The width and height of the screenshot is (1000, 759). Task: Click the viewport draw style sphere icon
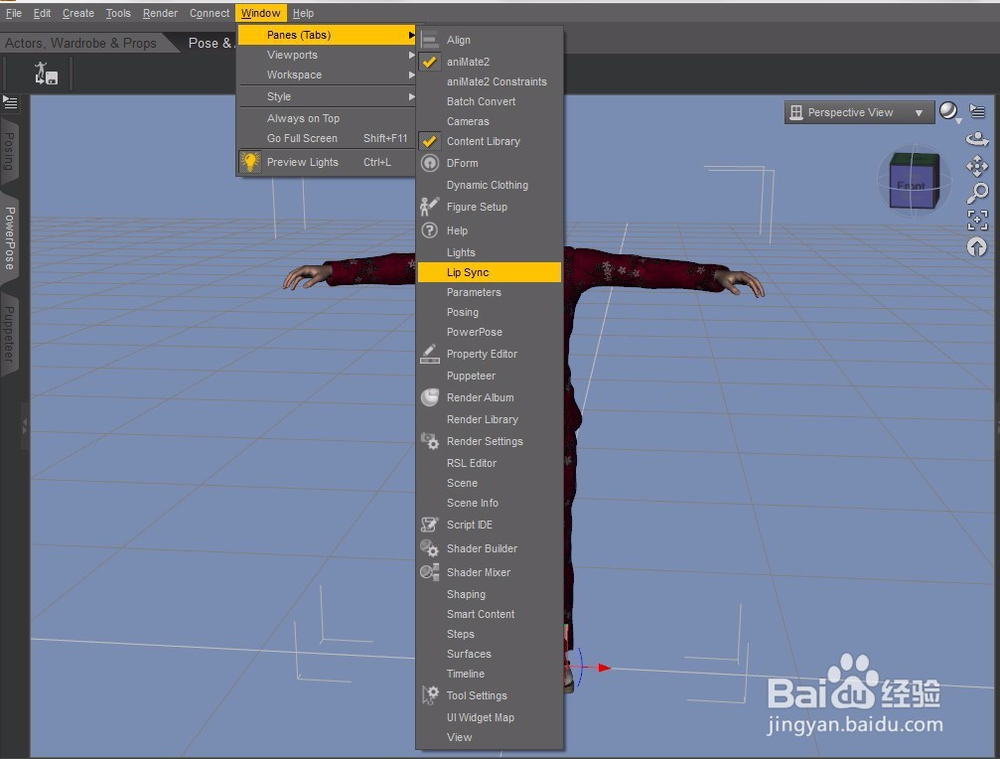point(949,112)
